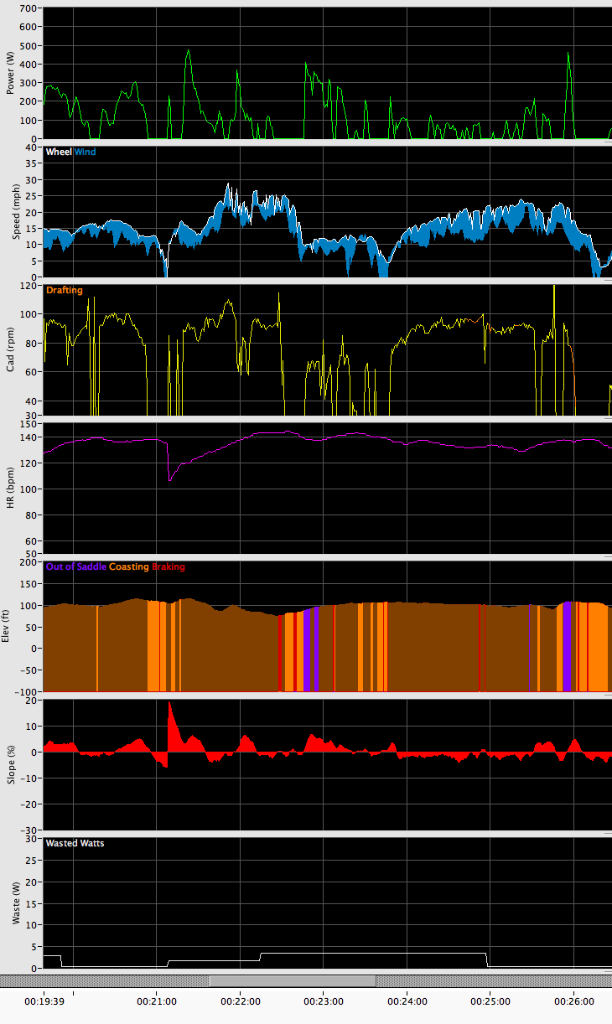Image resolution: width=612 pixels, height=1024 pixels.
Task: Click the 00:21:00 time axis label
Action: click(x=157, y=1000)
